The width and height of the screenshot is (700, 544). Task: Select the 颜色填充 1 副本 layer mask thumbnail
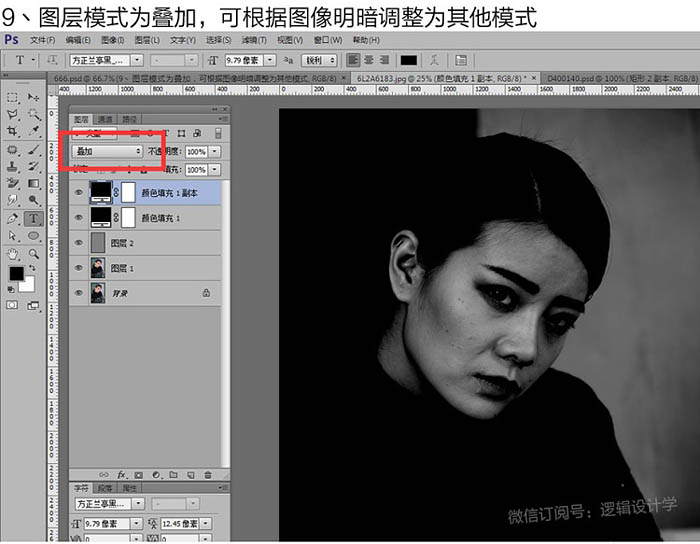[x=129, y=193]
